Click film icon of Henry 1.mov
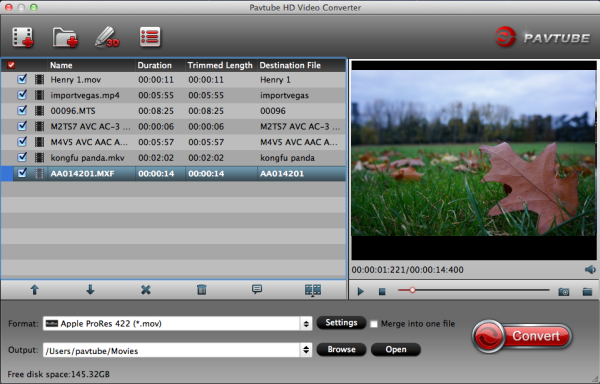The height and width of the screenshot is (384, 600). click(39, 80)
